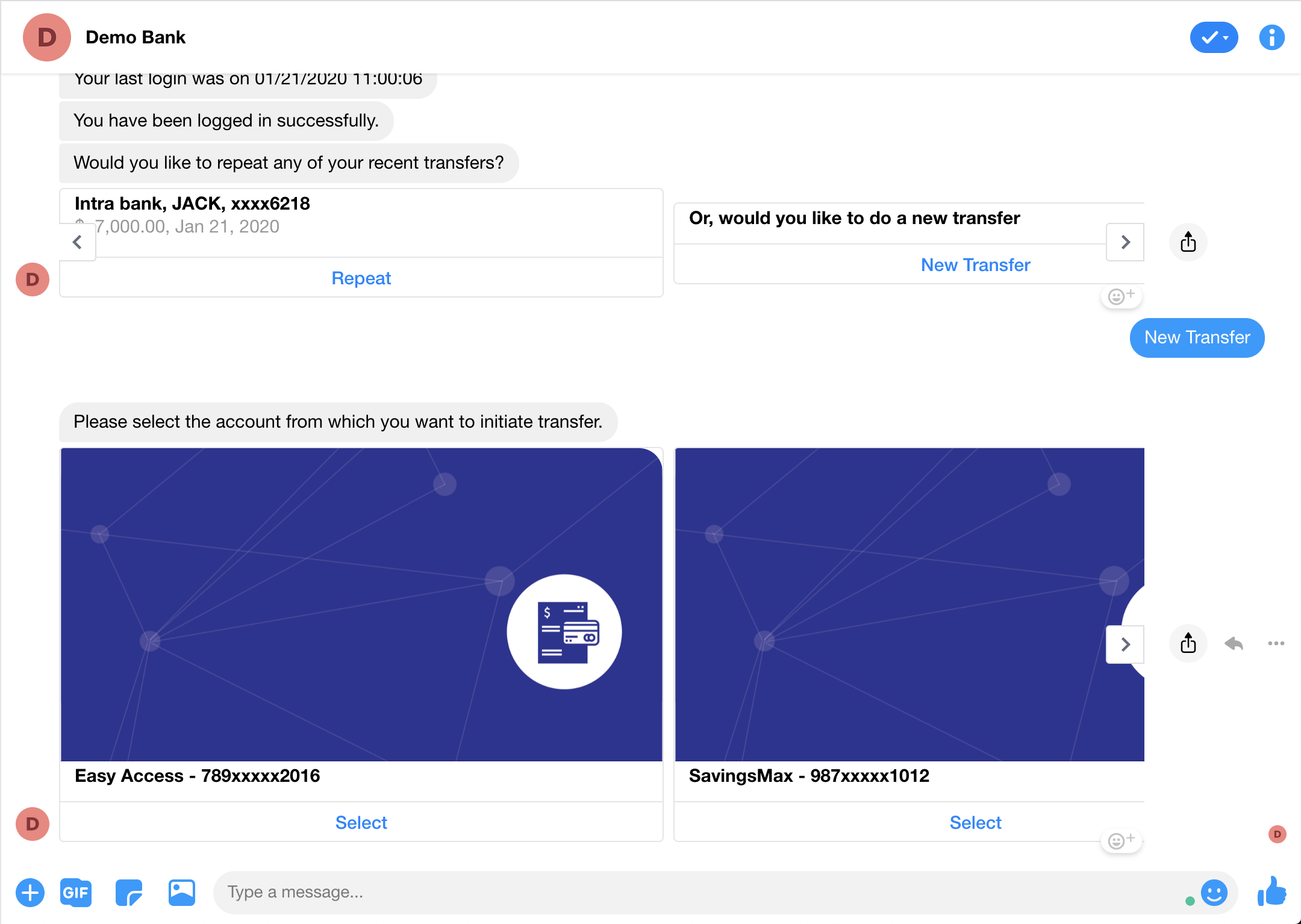This screenshot has height=924, width=1301.
Task: Select the SavingsMax 987xxxxx1012 account
Action: coord(975,822)
